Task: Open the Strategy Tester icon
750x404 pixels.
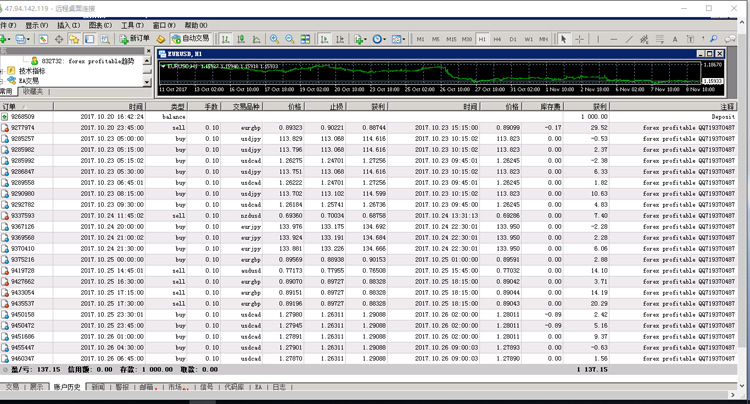Action: pyautogui.click(x=105, y=39)
